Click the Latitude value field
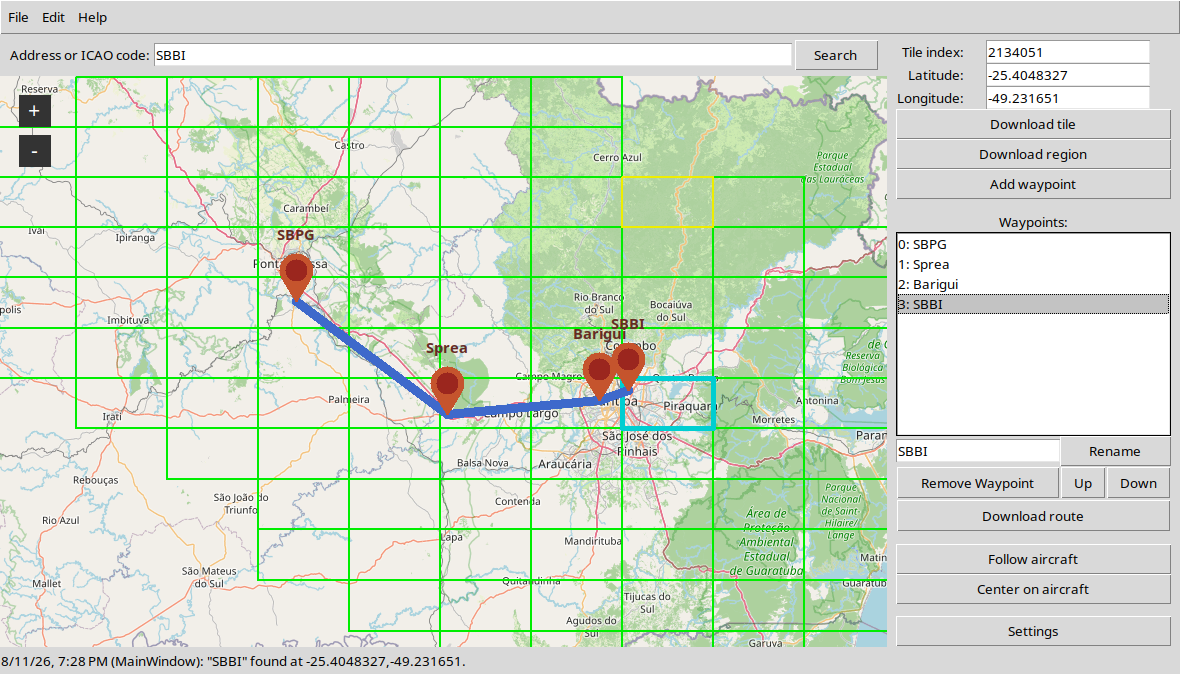 click(x=1067, y=75)
